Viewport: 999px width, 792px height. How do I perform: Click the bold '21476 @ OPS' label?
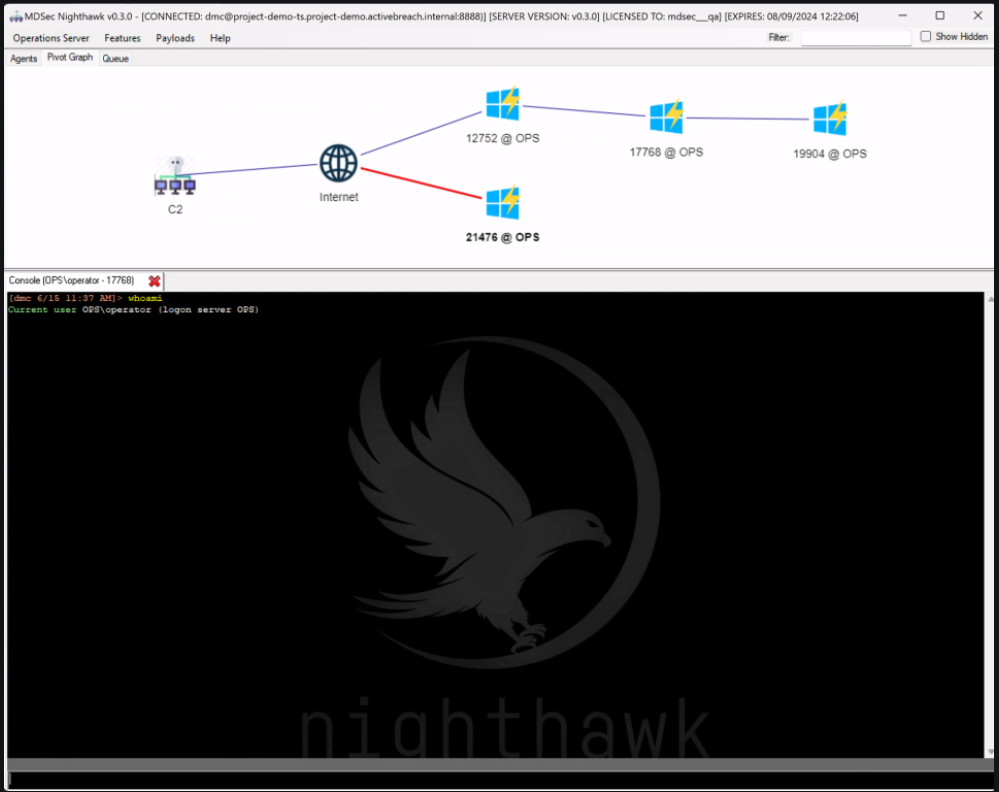coord(503,237)
